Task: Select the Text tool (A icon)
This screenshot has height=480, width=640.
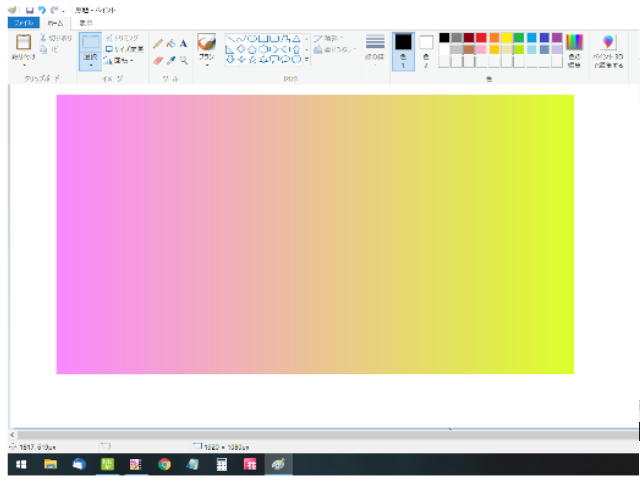Action: pyautogui.click(x=183, y=43)
